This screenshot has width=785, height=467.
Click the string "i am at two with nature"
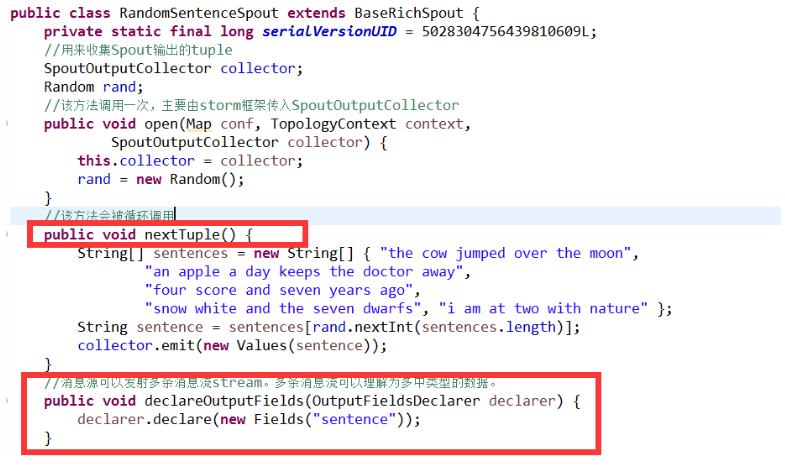[x=543, y=308]
